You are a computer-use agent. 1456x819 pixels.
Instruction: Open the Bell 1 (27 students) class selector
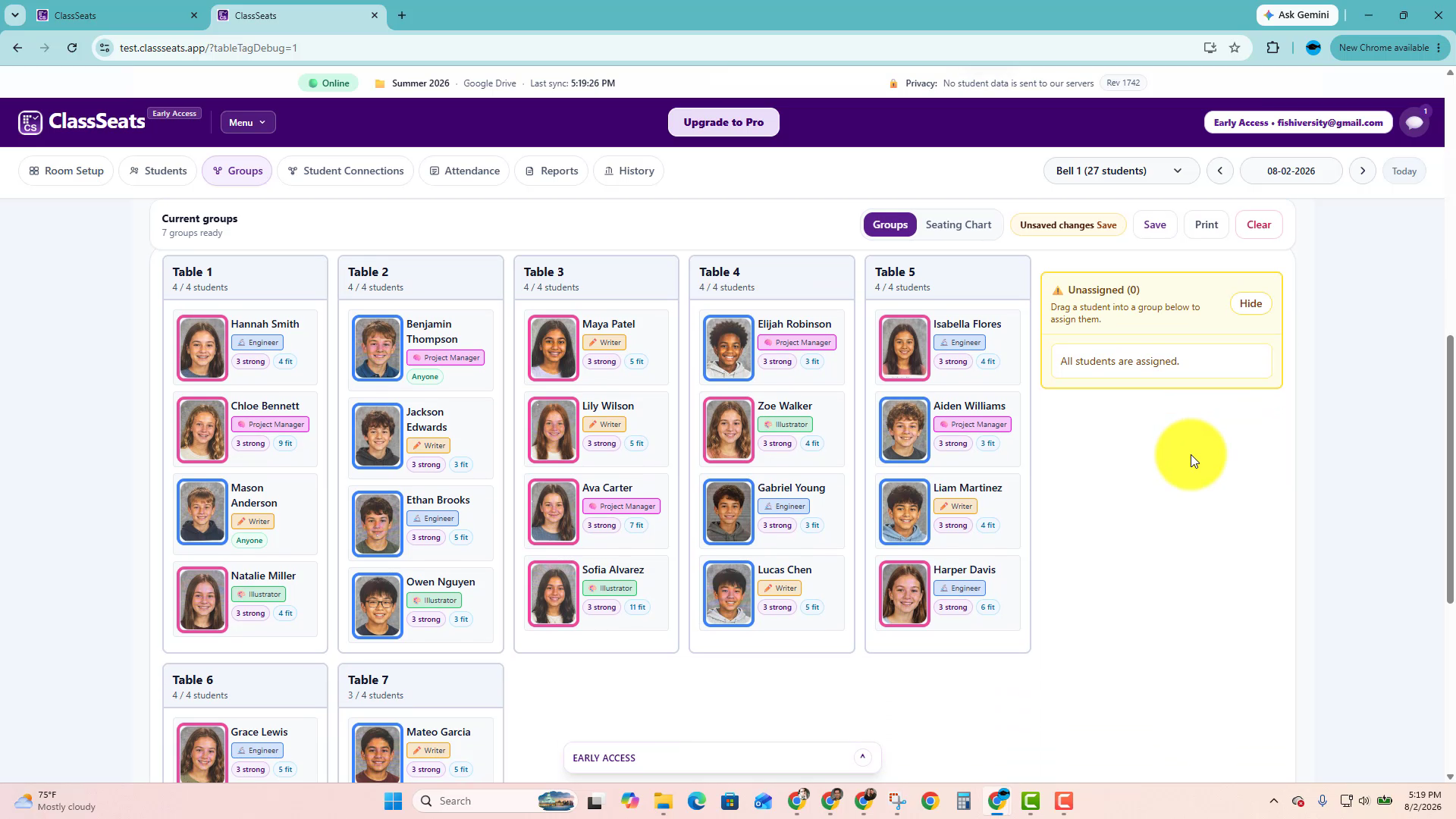[x=1121, y=171]
